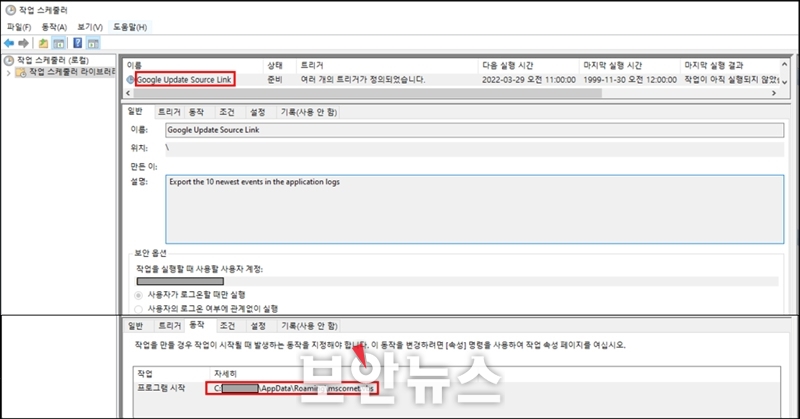The height and width of the screenshot is (419, 800).
Task: Select 작업 스케줄러 라이브러리 tree node
Action: (x=72, y=72)
